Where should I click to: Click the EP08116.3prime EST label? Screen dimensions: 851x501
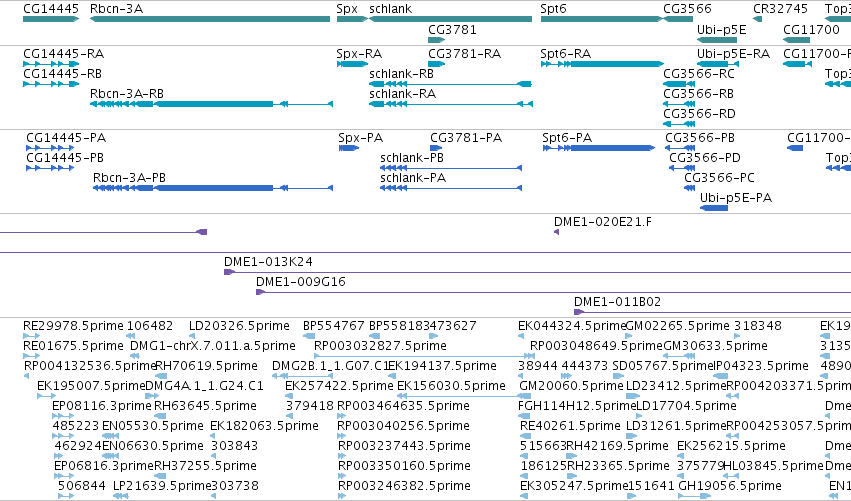pos(102,407)
